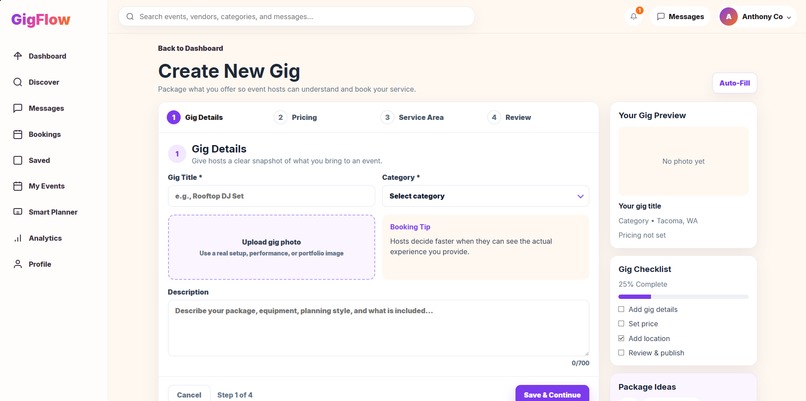The image size is (806, 401).
Task: Click the '0/700' character counter
Action: (x=580, y=363)
